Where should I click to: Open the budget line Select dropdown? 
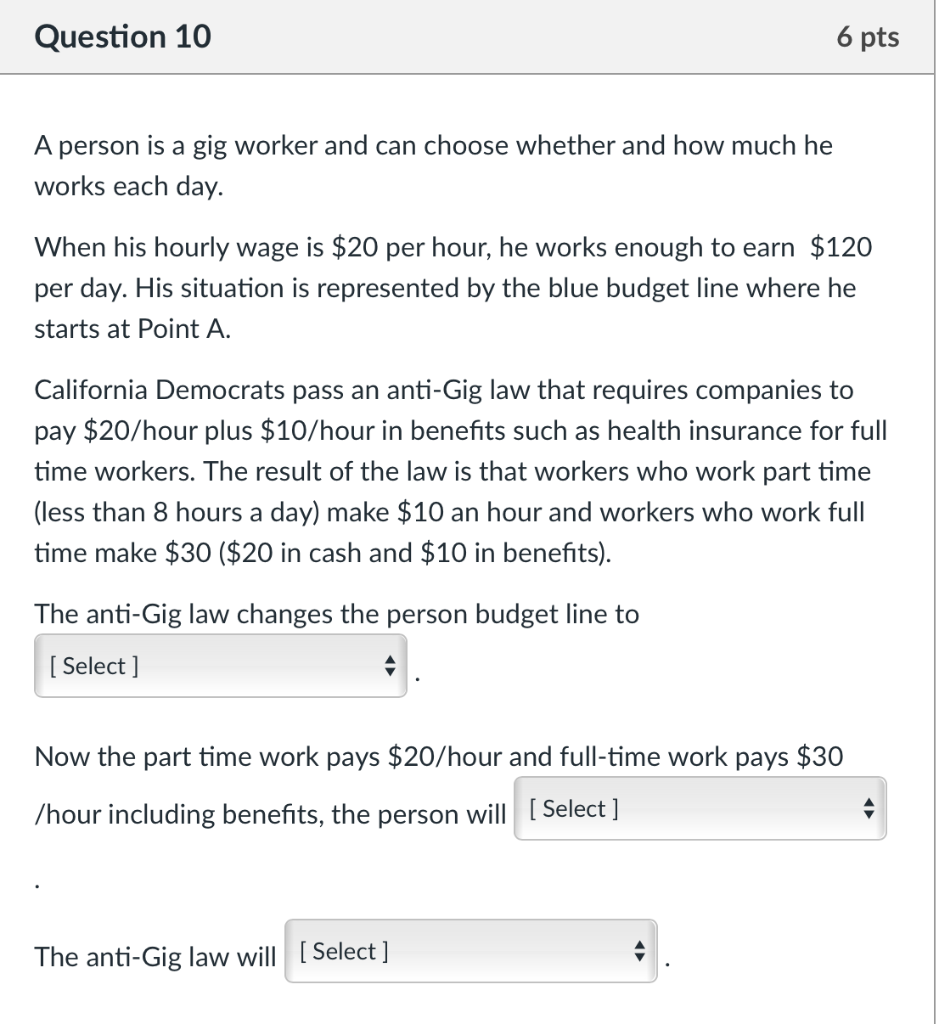[x=221, y=665]
